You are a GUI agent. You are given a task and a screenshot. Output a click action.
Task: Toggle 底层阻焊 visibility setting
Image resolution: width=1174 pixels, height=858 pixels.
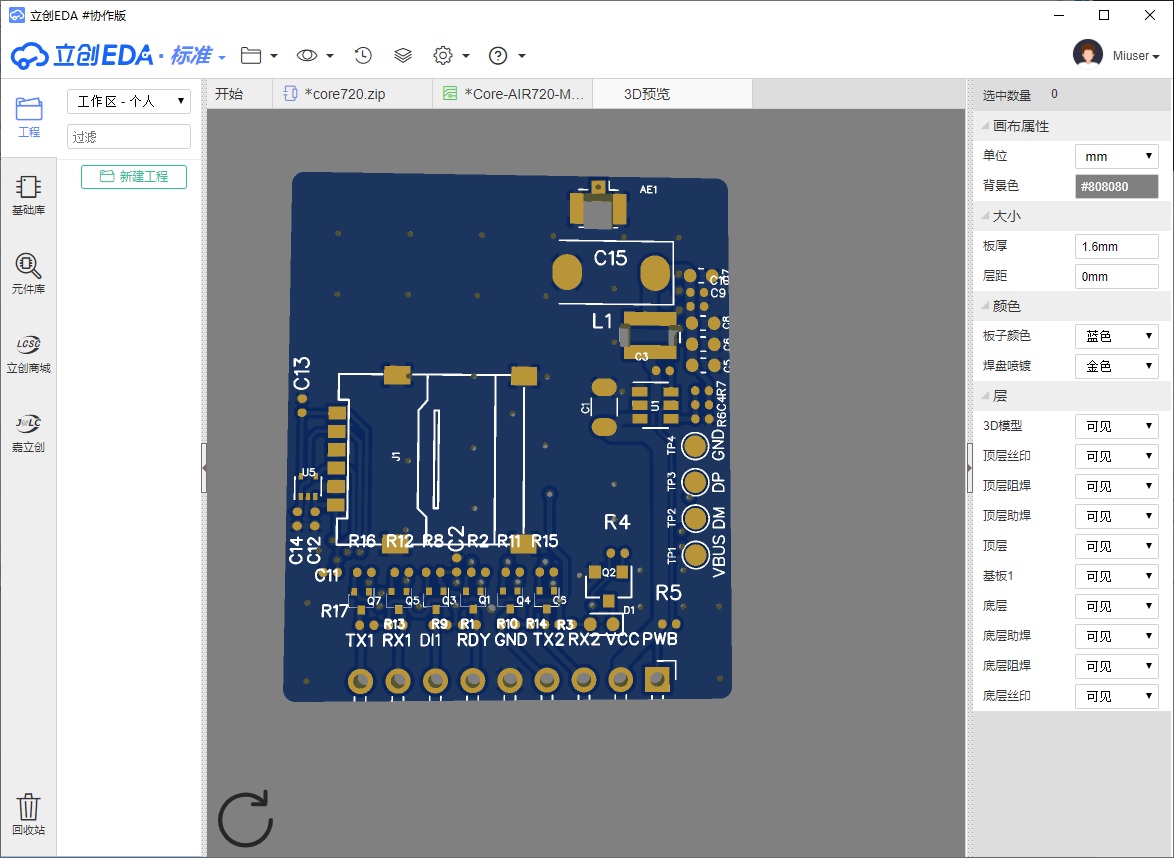point(1116,666)
